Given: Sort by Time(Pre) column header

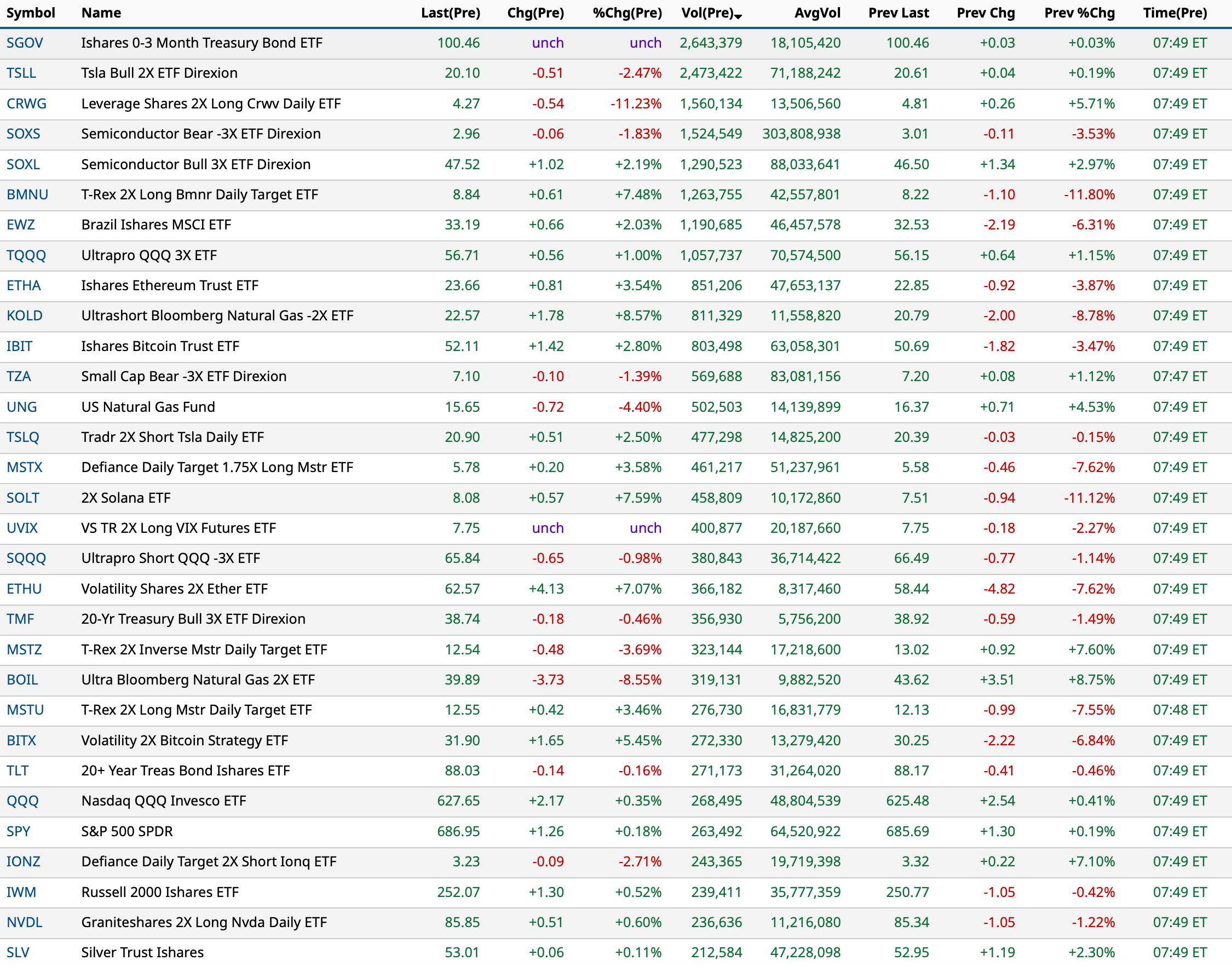Looking at the screenshot, I should (1175, 13).
